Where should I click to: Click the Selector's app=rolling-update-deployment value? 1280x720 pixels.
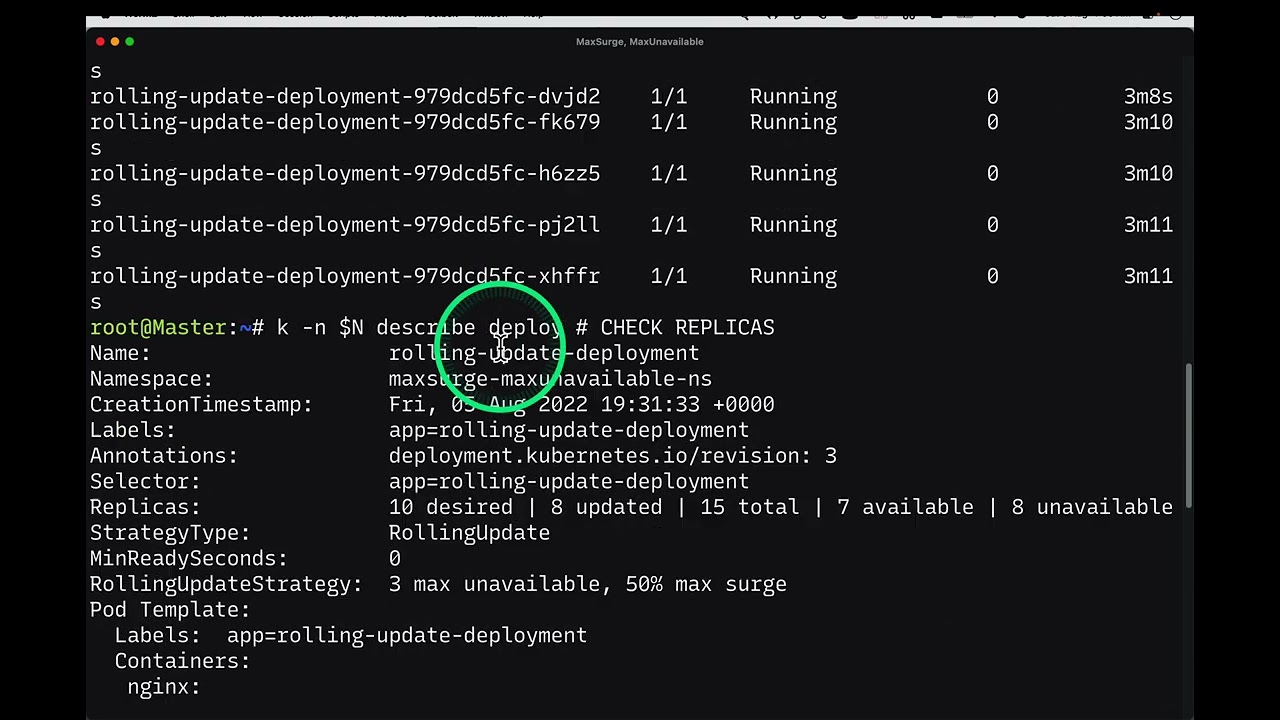pos(569,482)
